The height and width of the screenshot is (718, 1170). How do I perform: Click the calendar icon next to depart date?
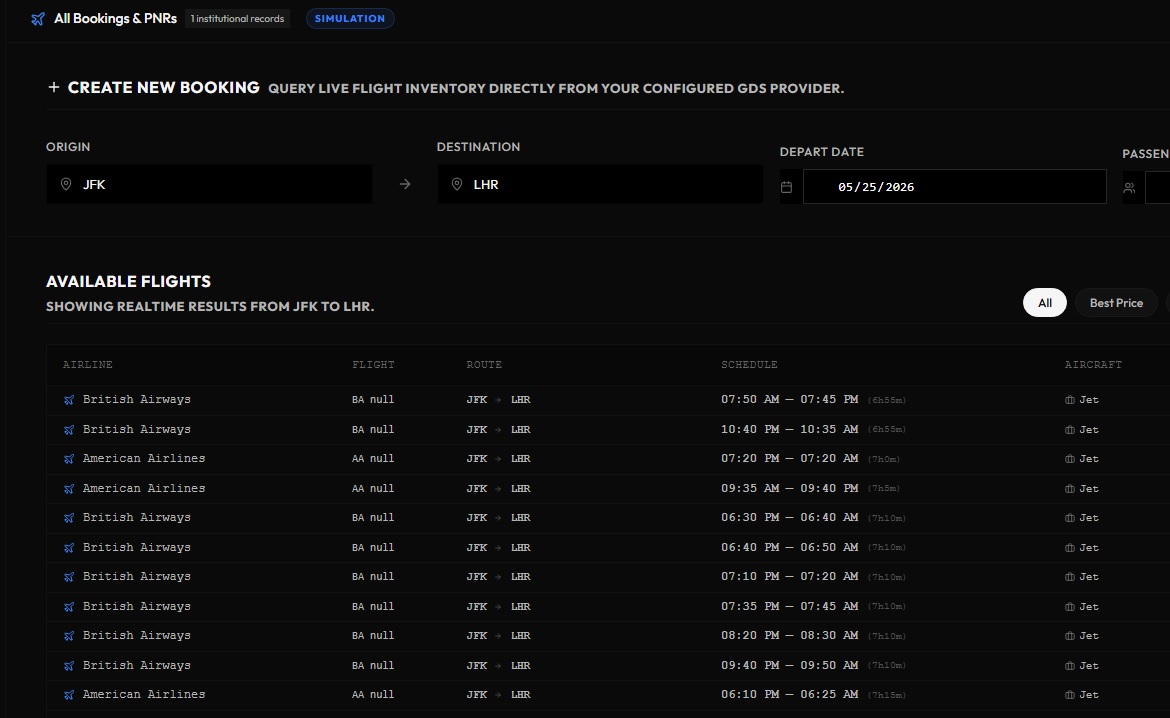point(786,187)
